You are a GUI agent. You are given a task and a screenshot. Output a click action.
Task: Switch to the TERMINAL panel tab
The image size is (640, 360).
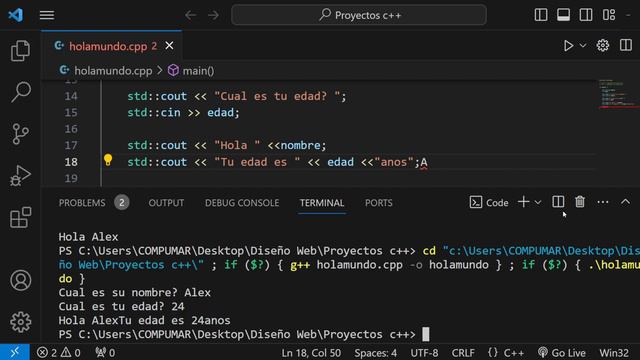click(x=322, y=203)
